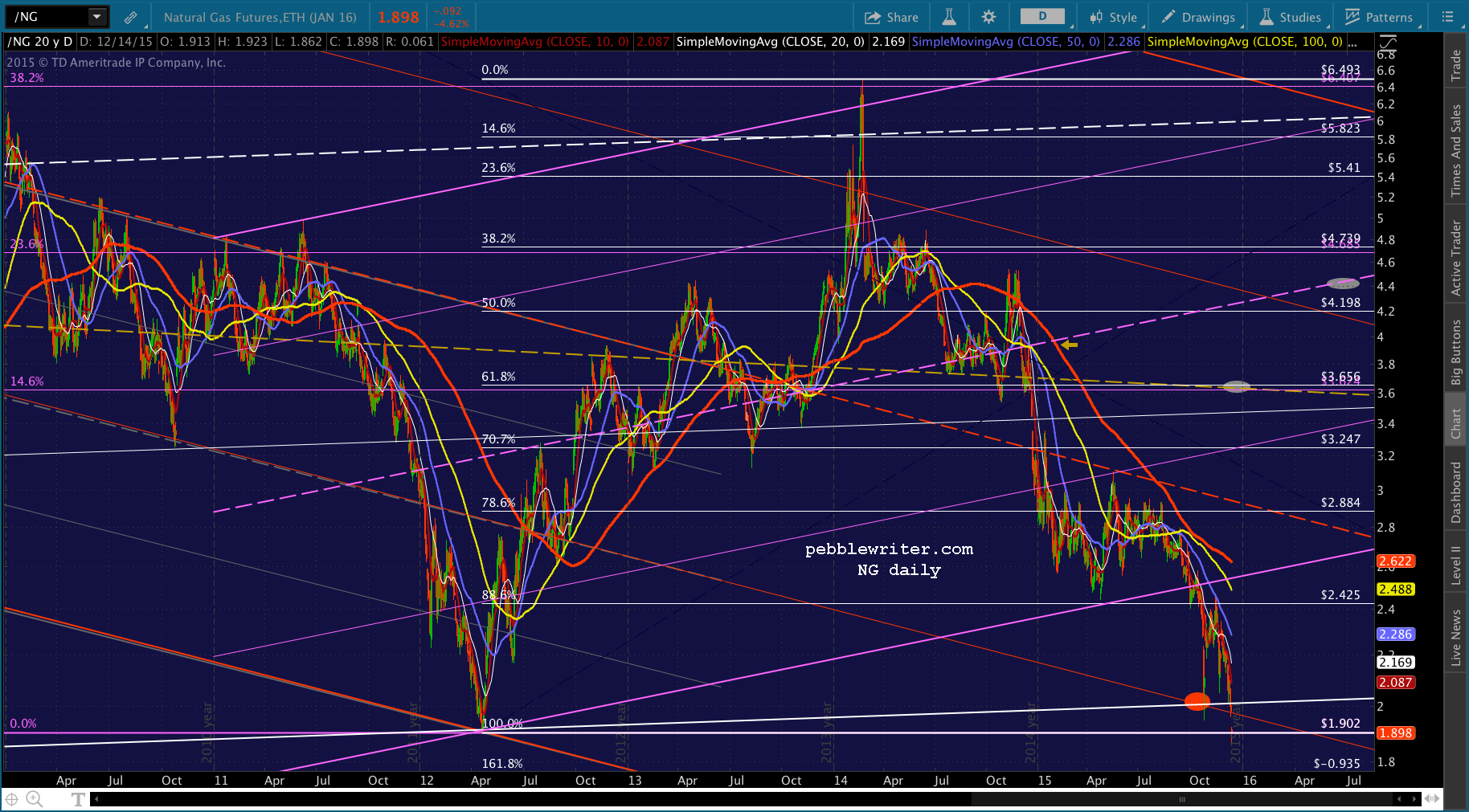Viewport: 1469px width, 812px height.
Task: Click the 2.169 white price bubble
Action: pyautogui.click(x=1396, y=663)
